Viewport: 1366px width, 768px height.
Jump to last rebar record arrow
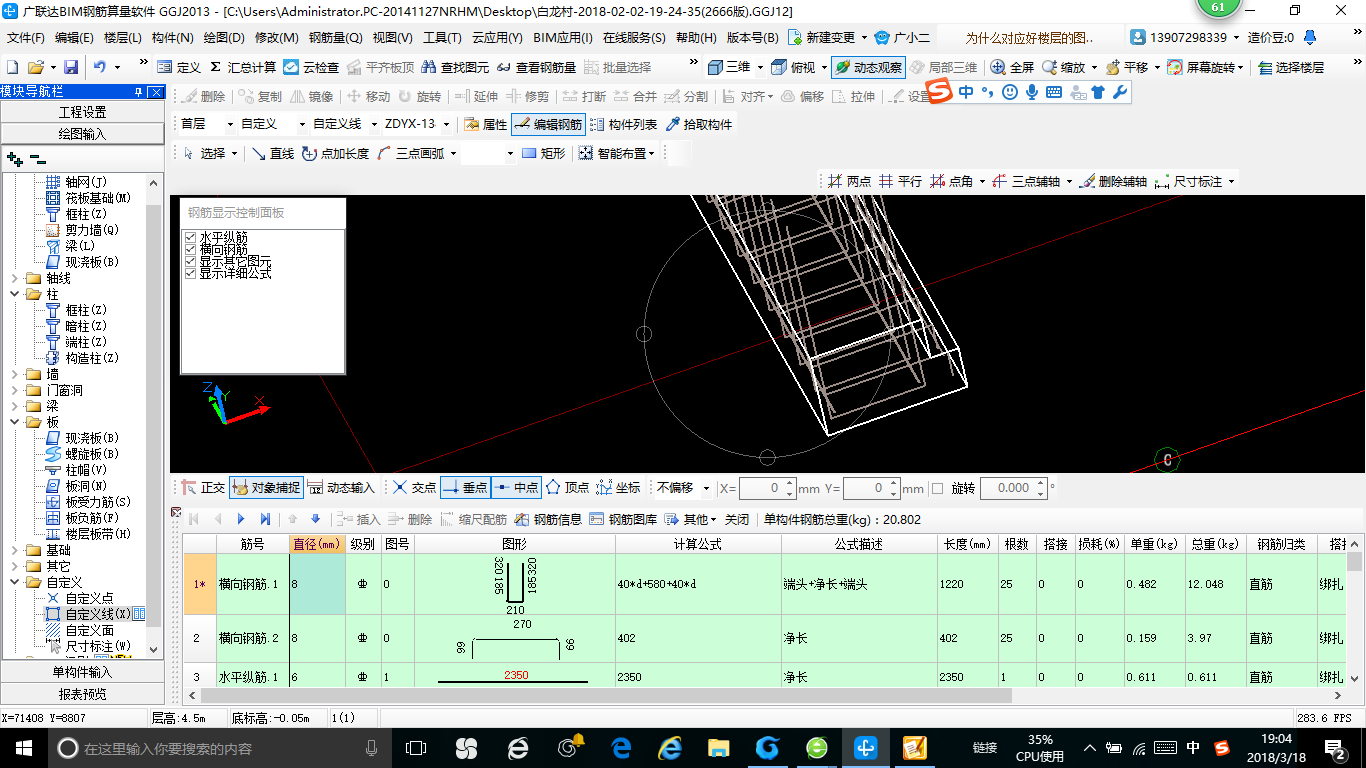[265, 519]
